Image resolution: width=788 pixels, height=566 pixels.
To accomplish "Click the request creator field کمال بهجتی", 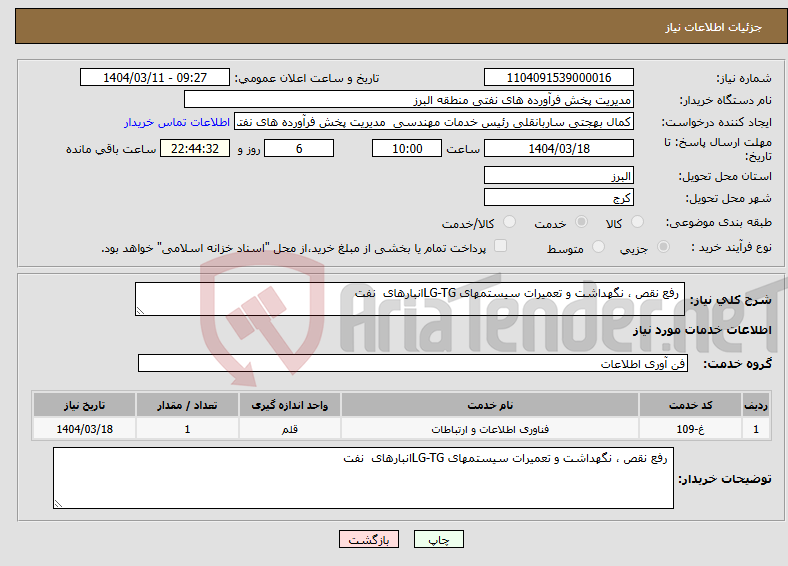I will (x=434, y=122).
